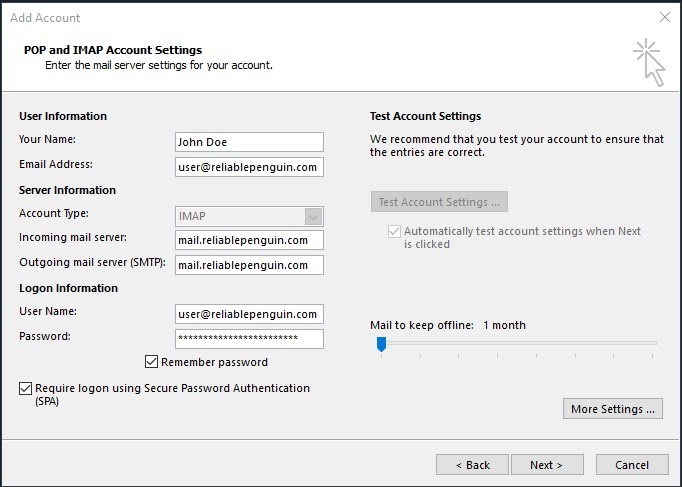
Task: Click the Add Account title bar
Action: (x=300, y=17)
